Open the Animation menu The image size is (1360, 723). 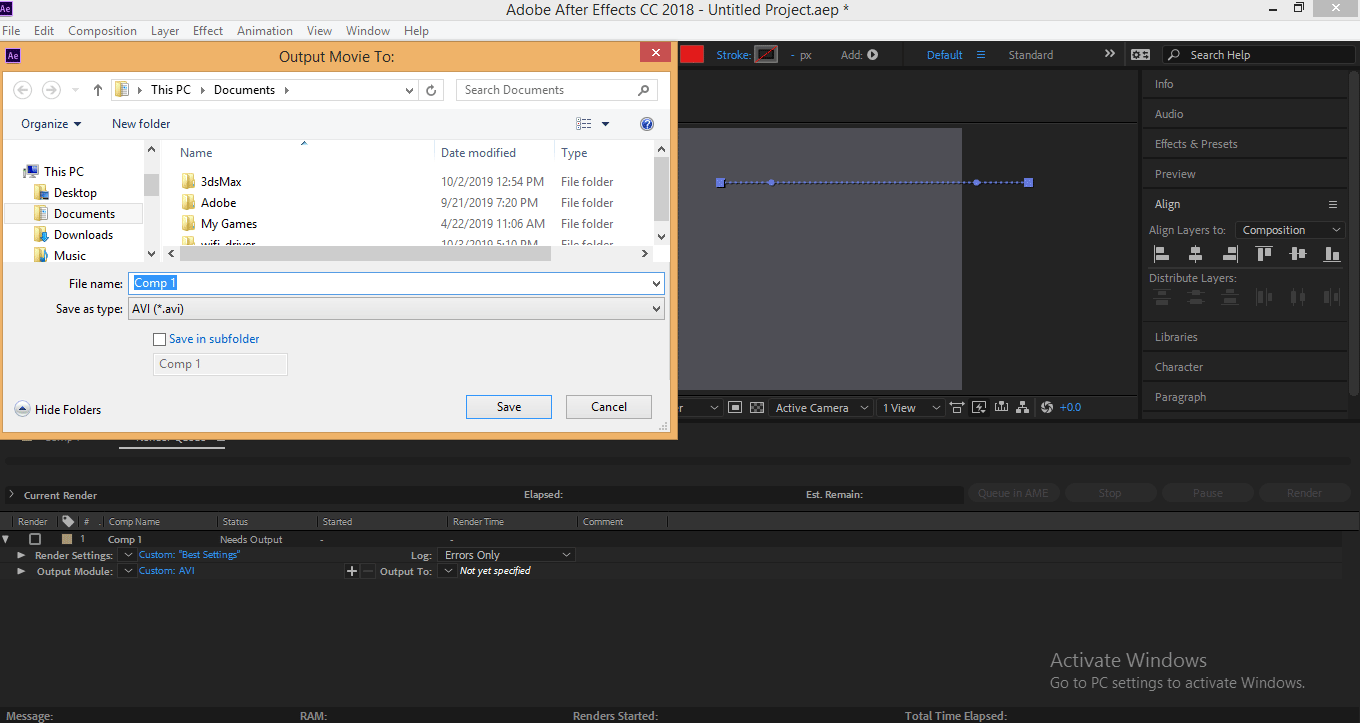[265, 31]
